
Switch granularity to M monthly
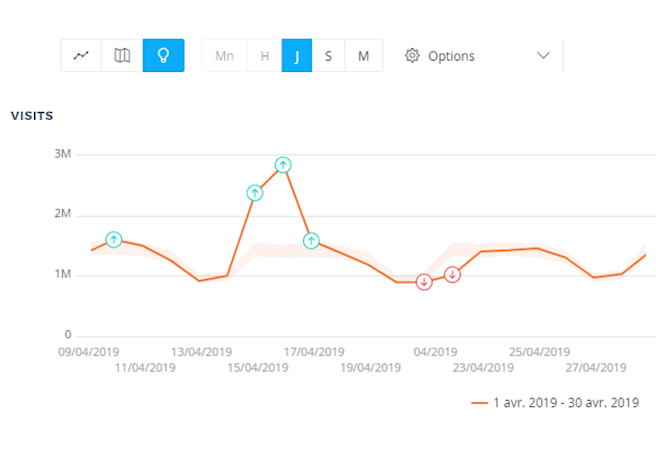[x=363, y=56]
